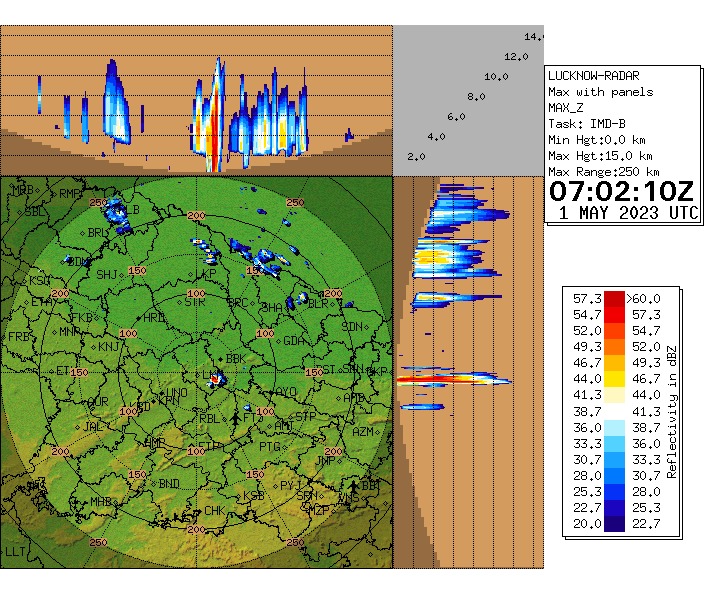Click the JAL station label
Screen dimensions: 704x594
pos(92,426)
